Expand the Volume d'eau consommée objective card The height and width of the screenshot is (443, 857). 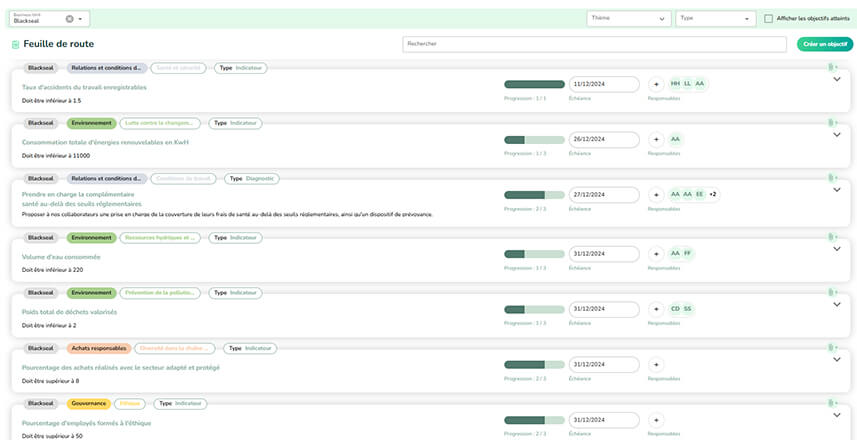(837, 250)
